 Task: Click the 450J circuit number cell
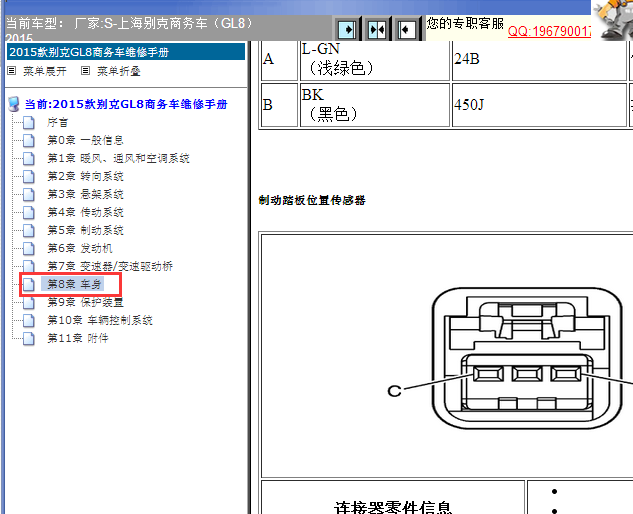pos(539,105)
